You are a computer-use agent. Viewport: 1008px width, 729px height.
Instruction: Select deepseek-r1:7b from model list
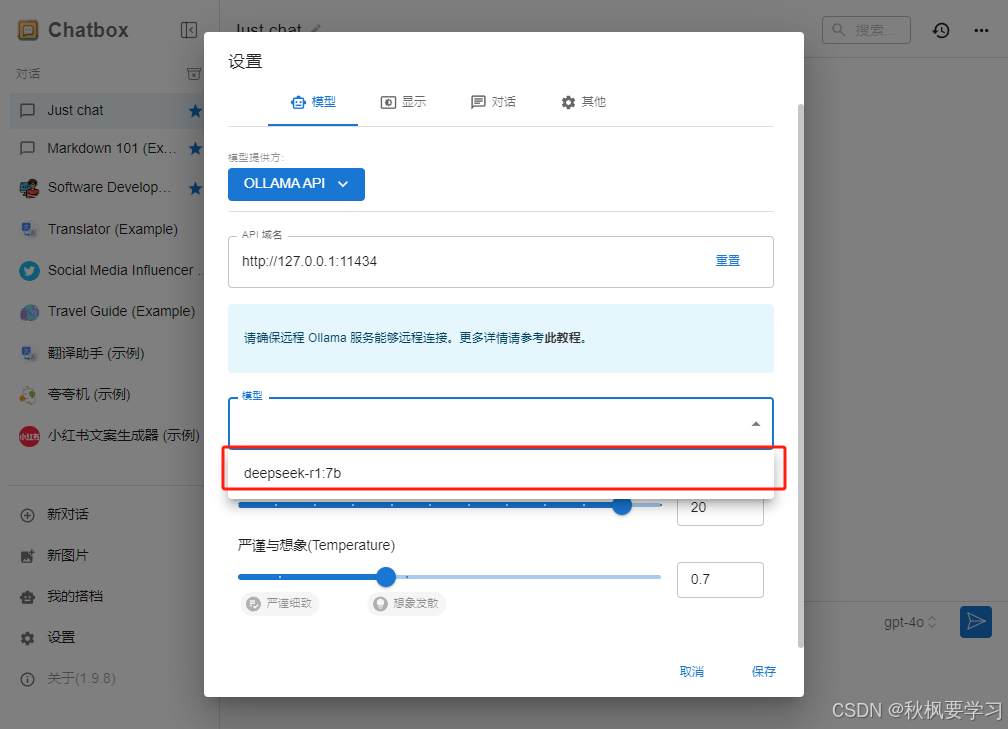pyautogui.click(x=501, y=473)
